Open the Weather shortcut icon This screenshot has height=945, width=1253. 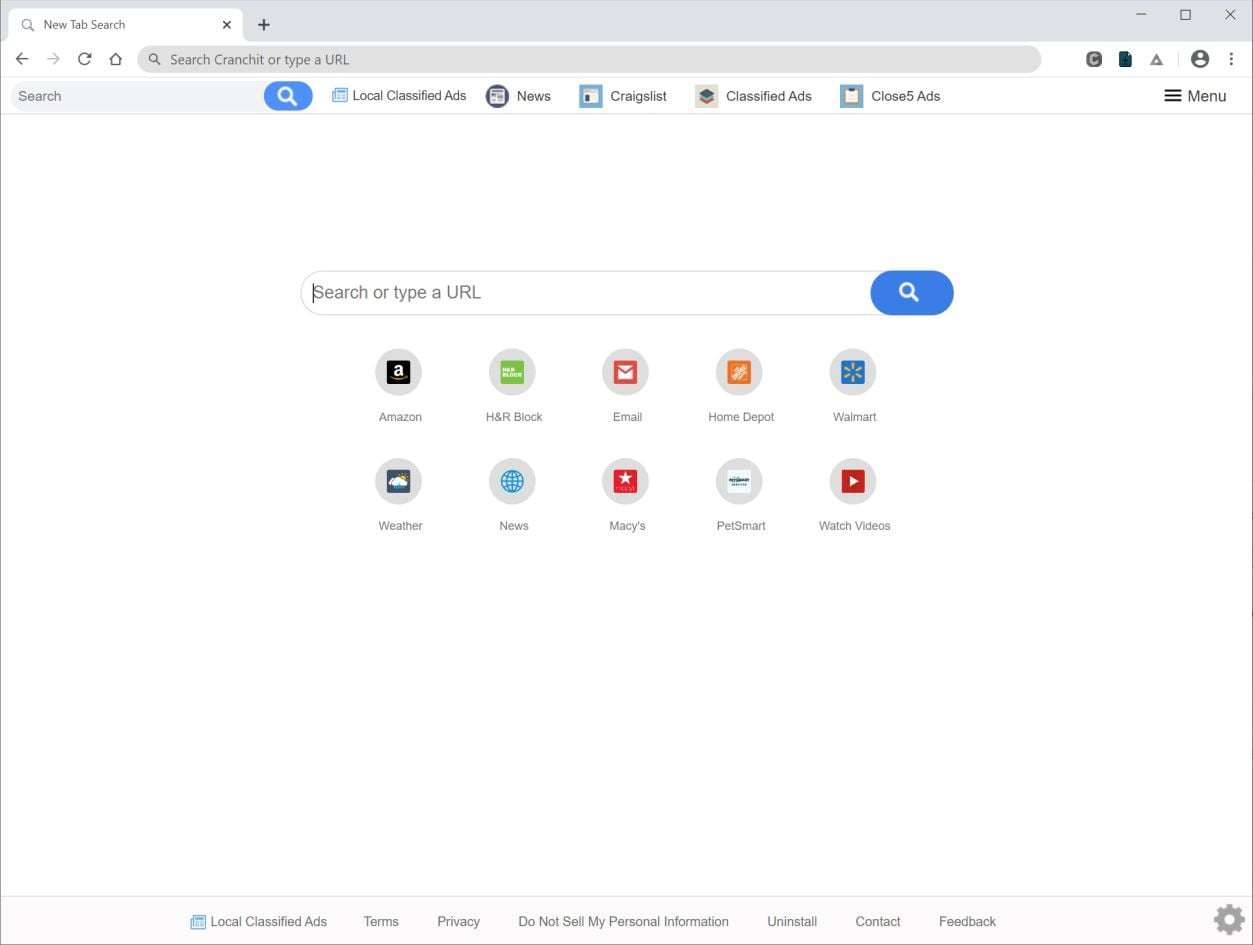(x=398, y=482)
